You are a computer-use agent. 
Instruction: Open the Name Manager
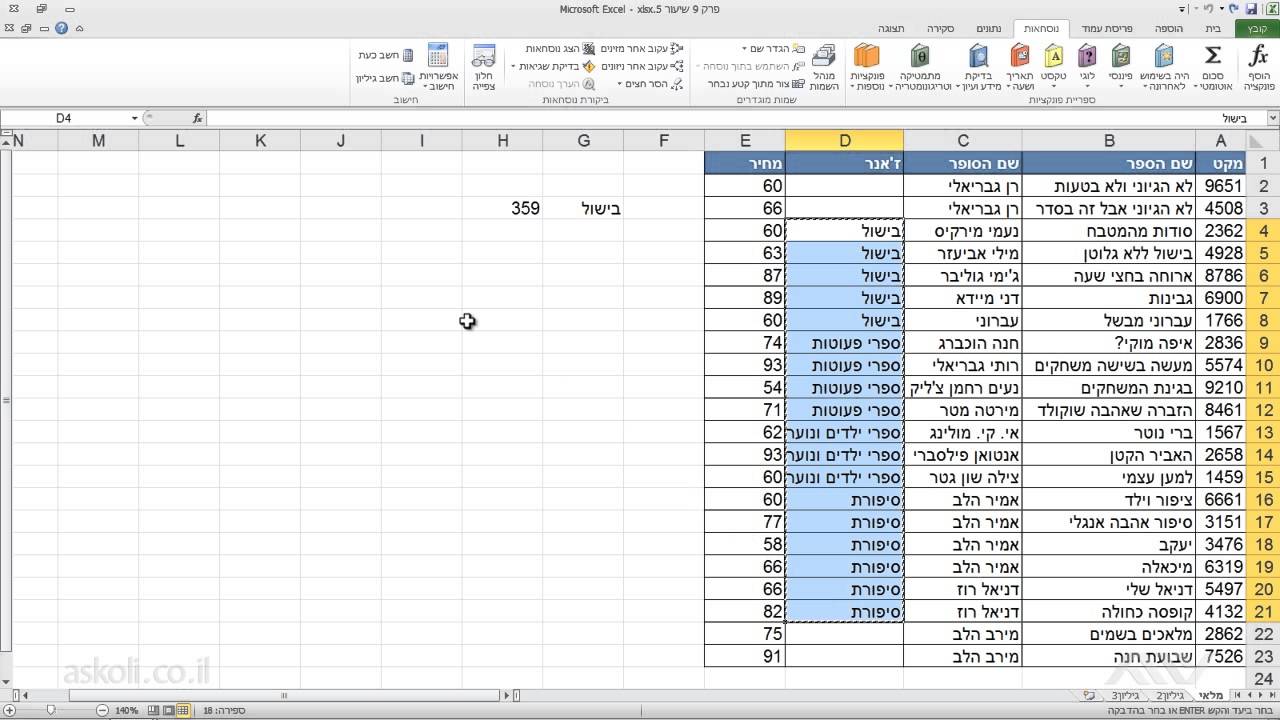coord(823,68)
